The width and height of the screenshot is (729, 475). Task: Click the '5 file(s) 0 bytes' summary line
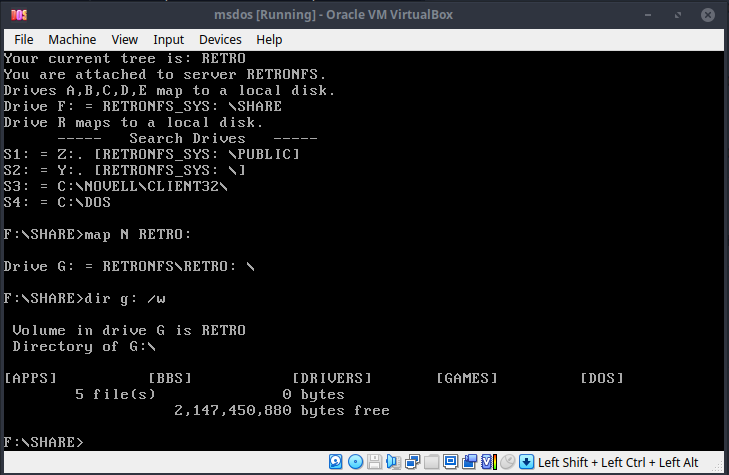click(210, 395)
